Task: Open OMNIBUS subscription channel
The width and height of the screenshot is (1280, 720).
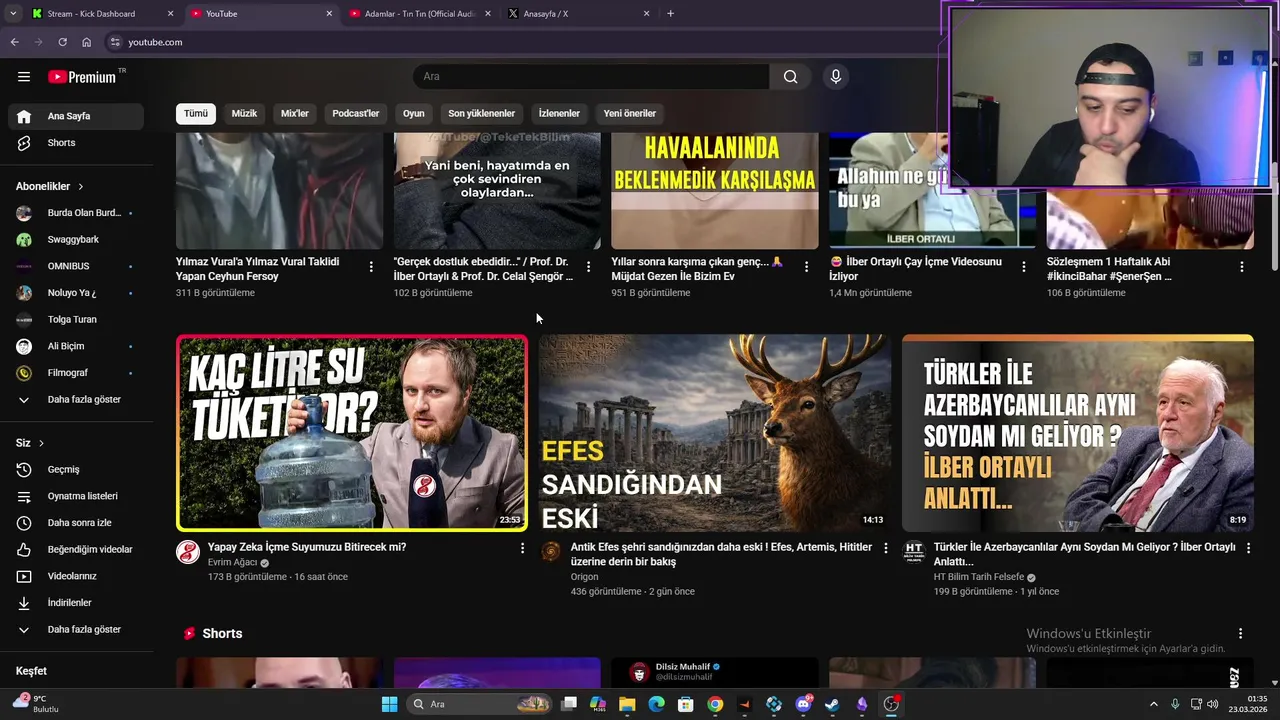Action: (76, 266)
